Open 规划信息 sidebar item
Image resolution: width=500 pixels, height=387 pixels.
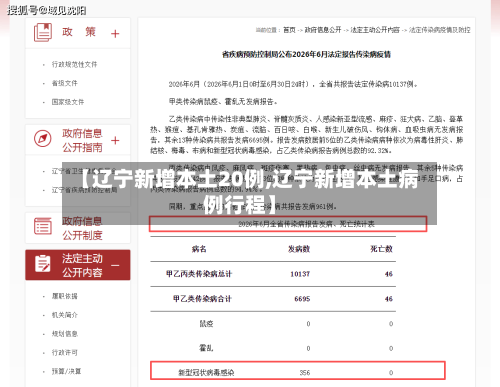(x=65, y=334)
